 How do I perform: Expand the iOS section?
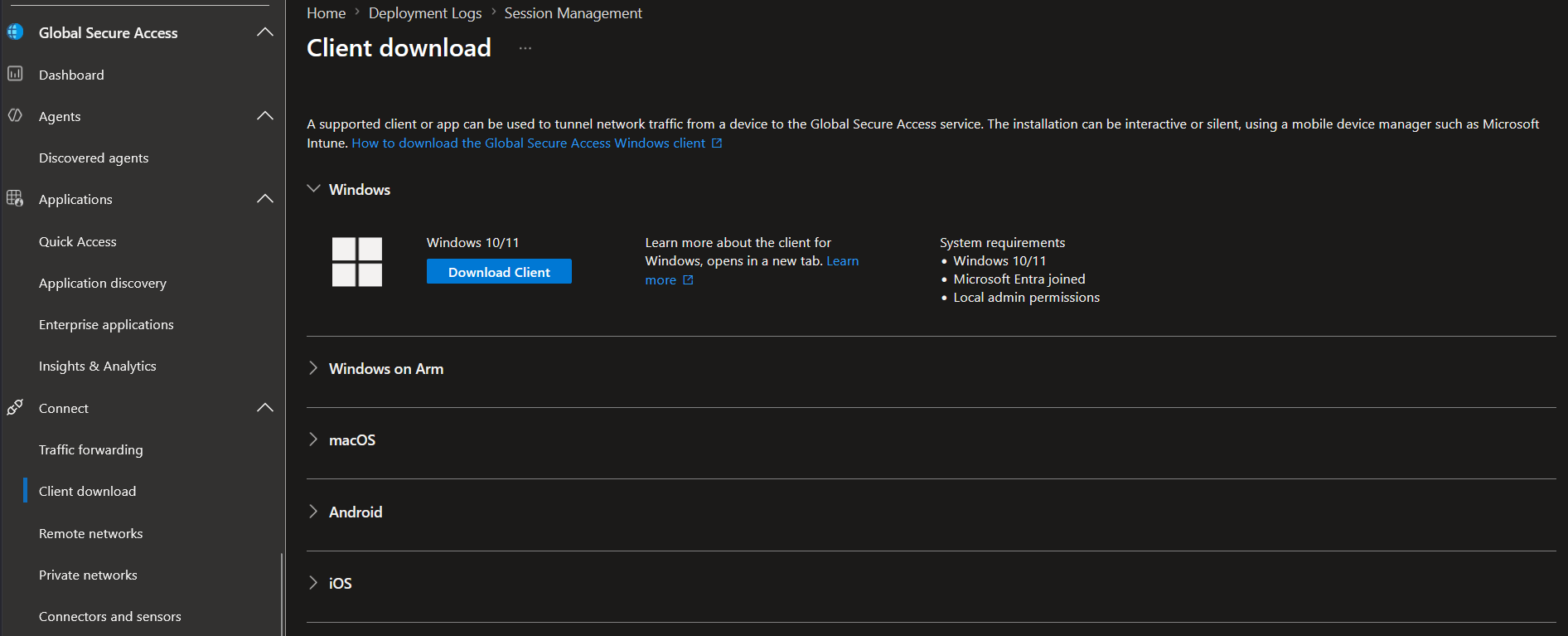pyautogui.click(x=313, y=582)
